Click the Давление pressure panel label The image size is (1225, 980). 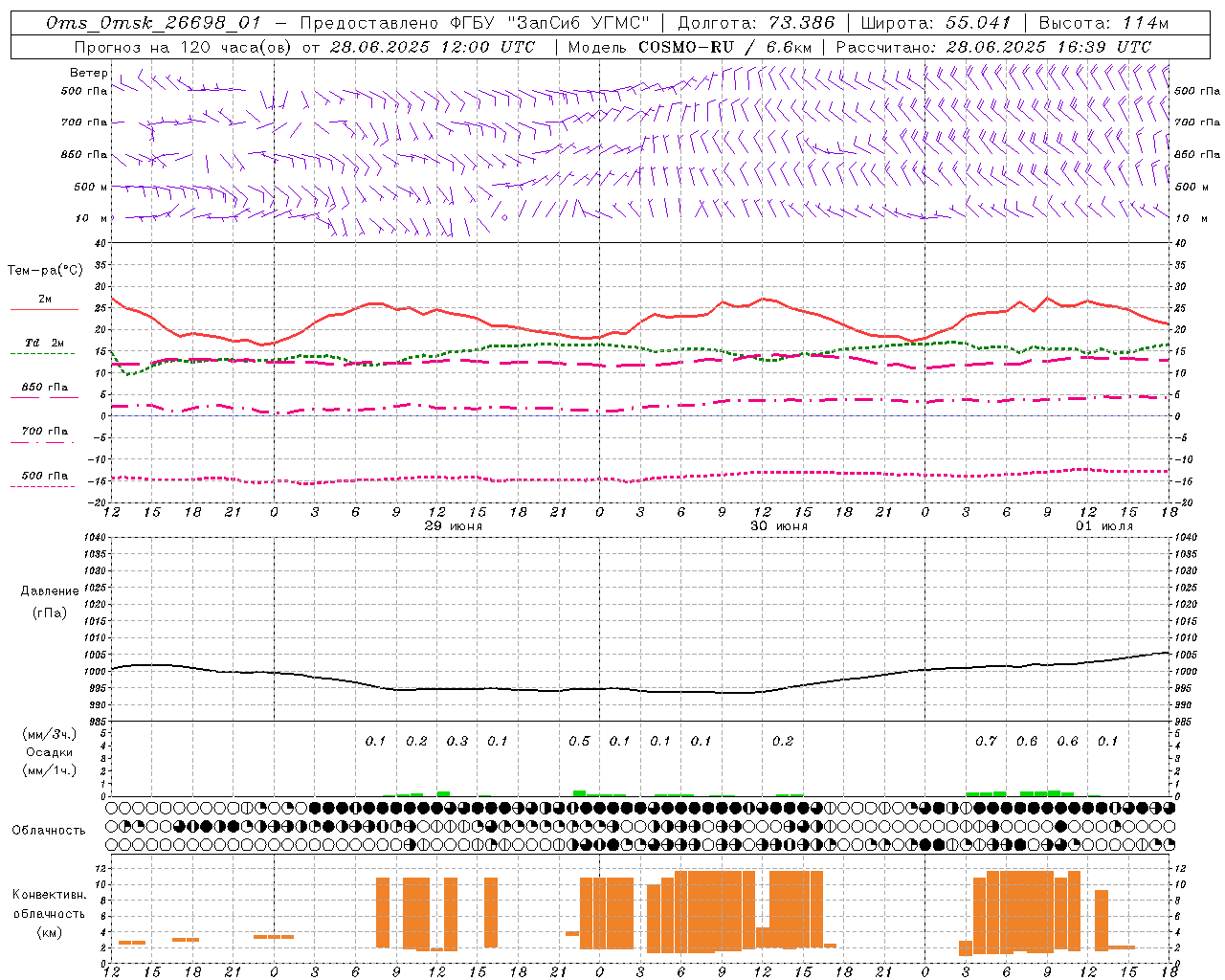point(50,591)
